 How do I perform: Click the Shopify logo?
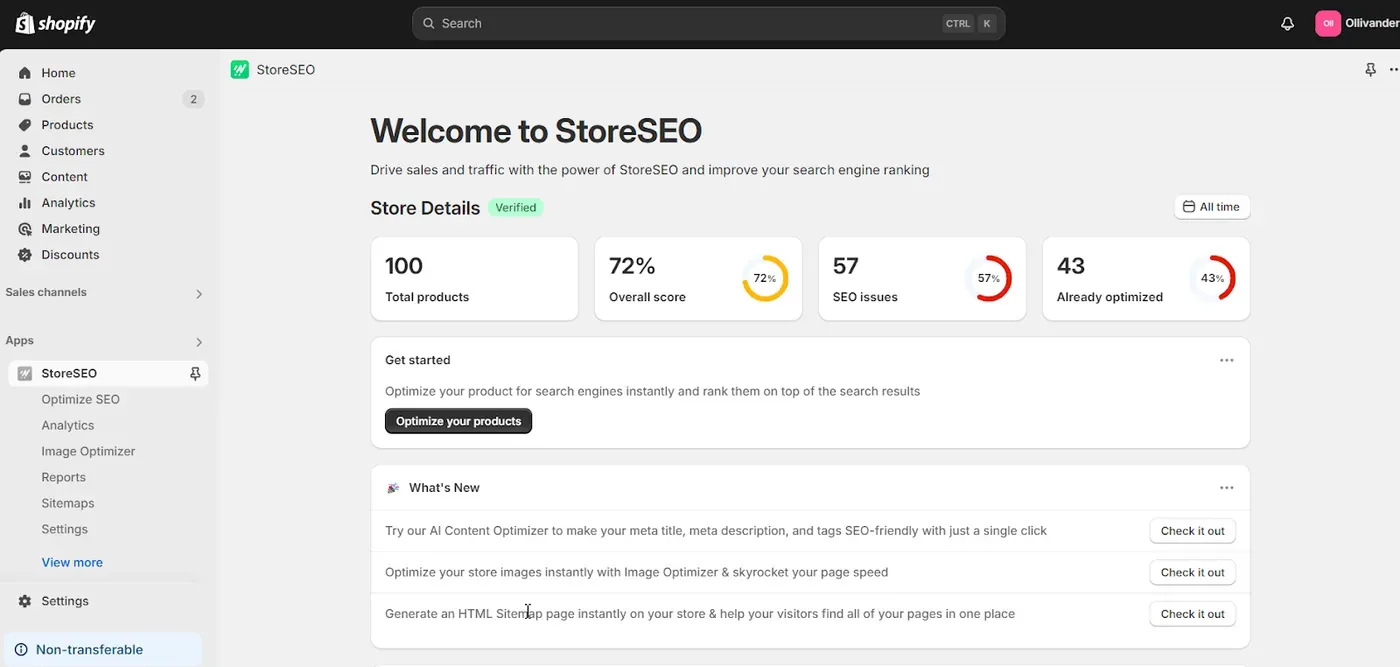coord(56,23)
